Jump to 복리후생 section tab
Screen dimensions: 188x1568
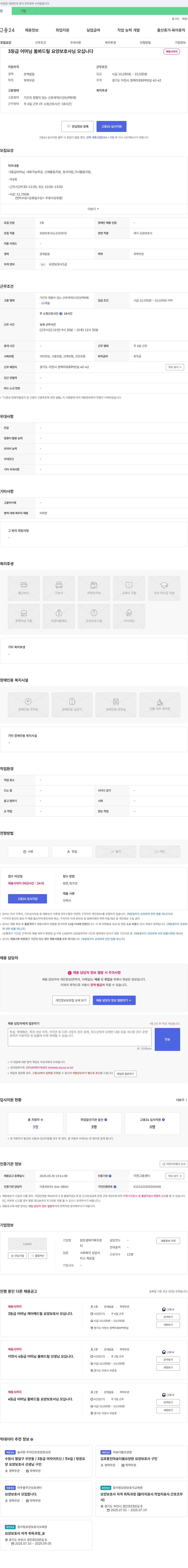click(110, 43)
